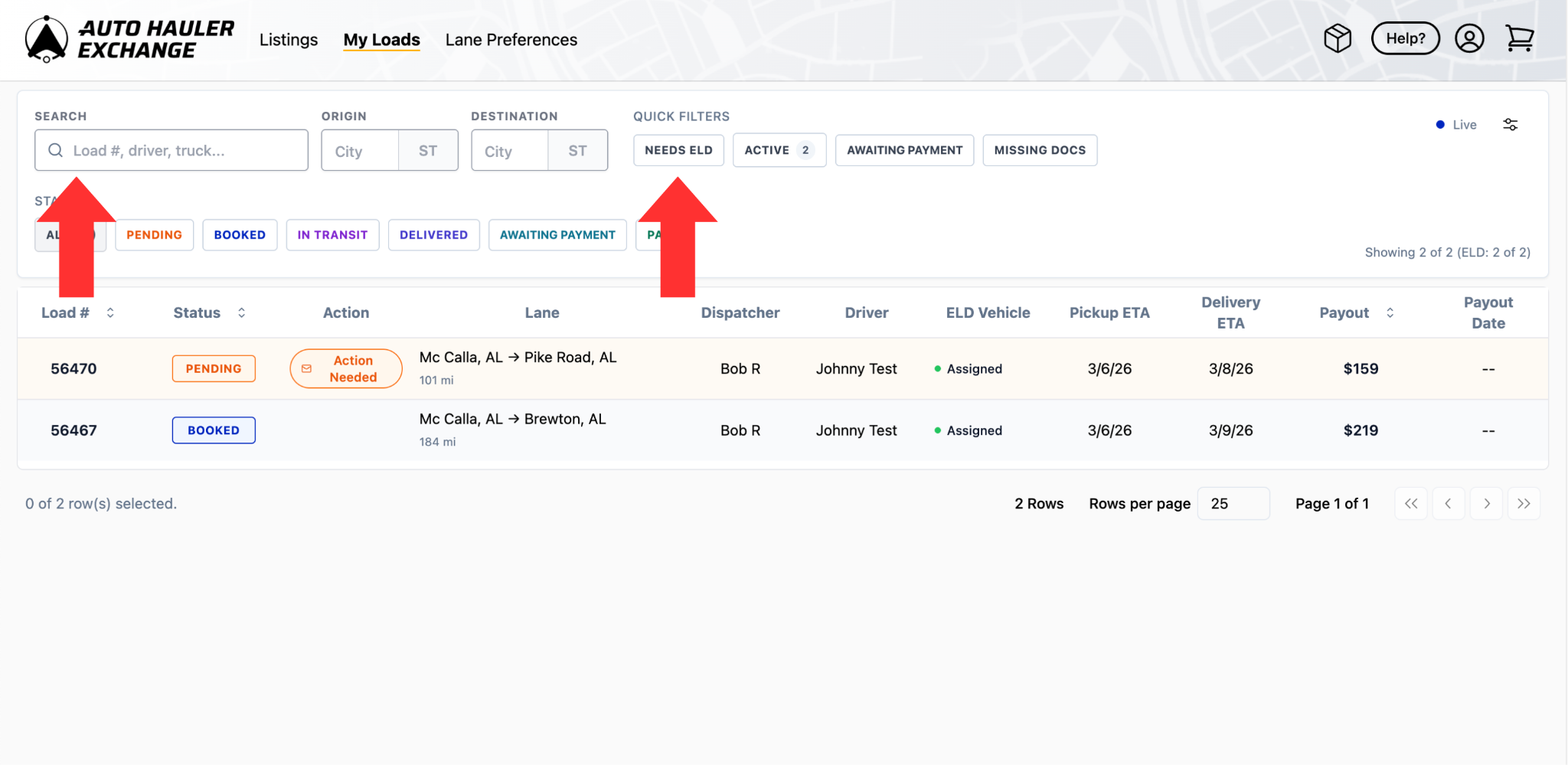Open the user account profile icon

tap(1468, 38)
